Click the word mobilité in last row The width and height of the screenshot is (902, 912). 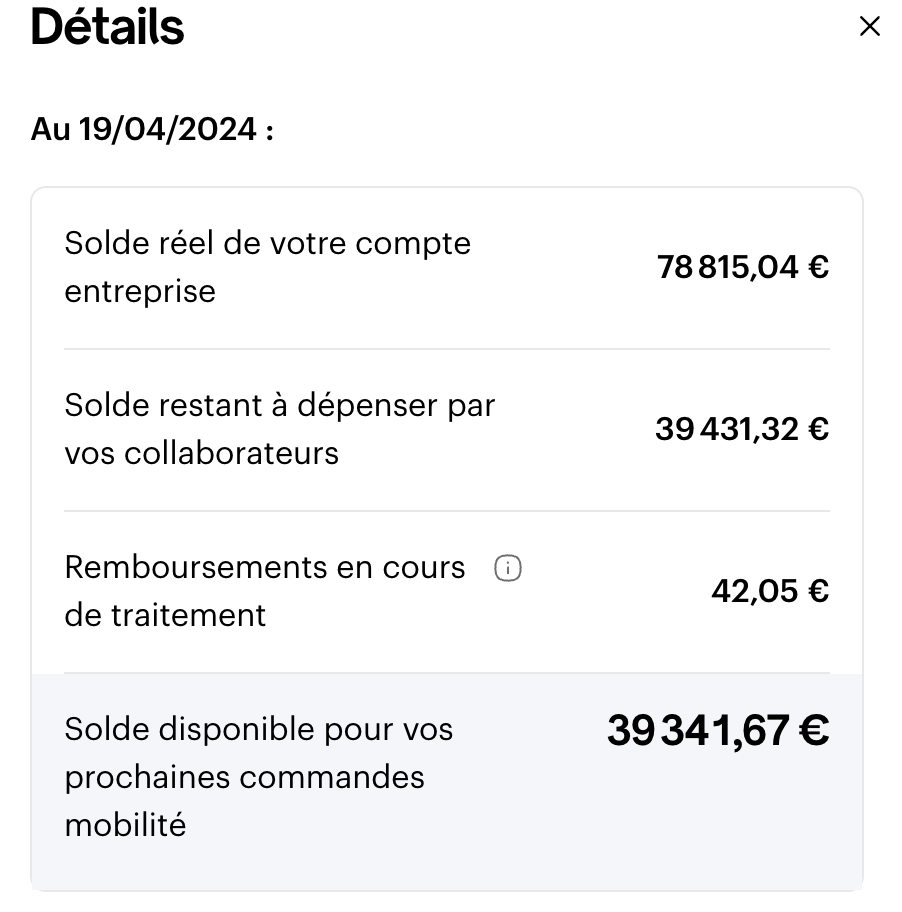[126, 825]
